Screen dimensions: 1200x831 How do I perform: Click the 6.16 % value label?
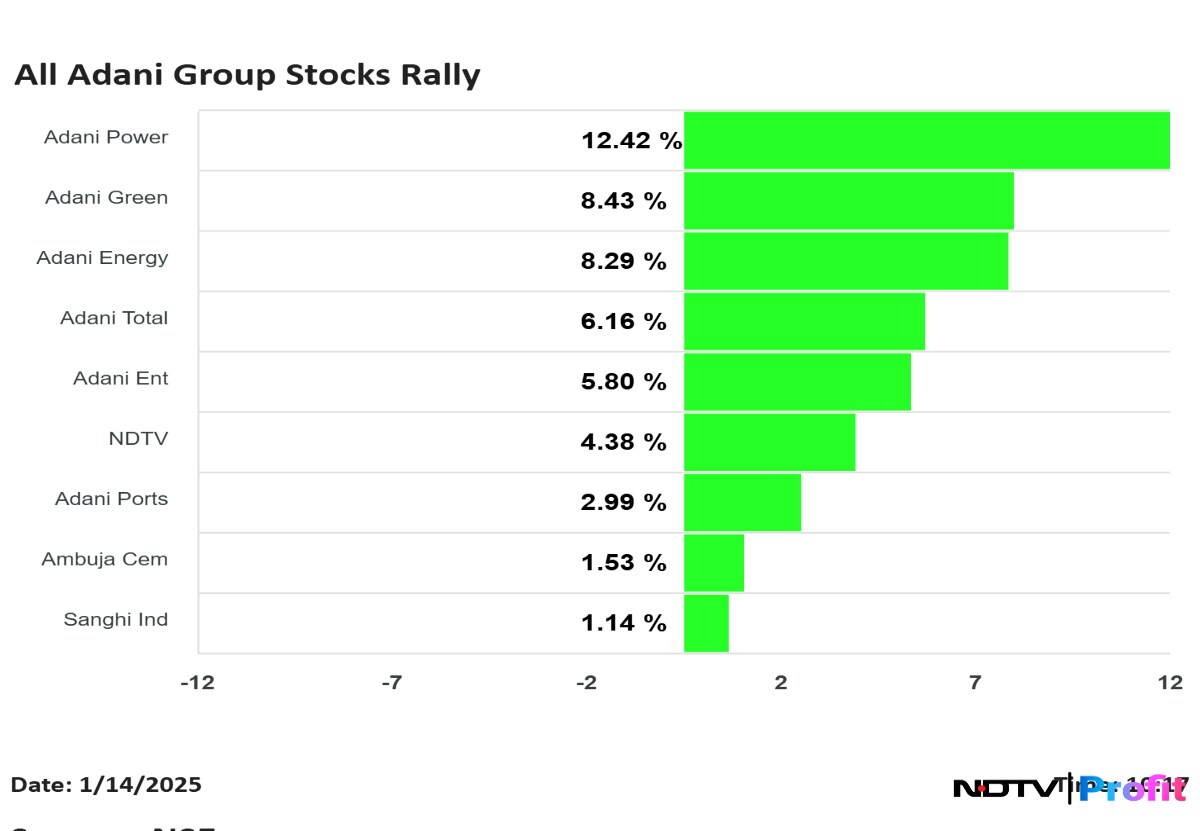coord(623,322)
